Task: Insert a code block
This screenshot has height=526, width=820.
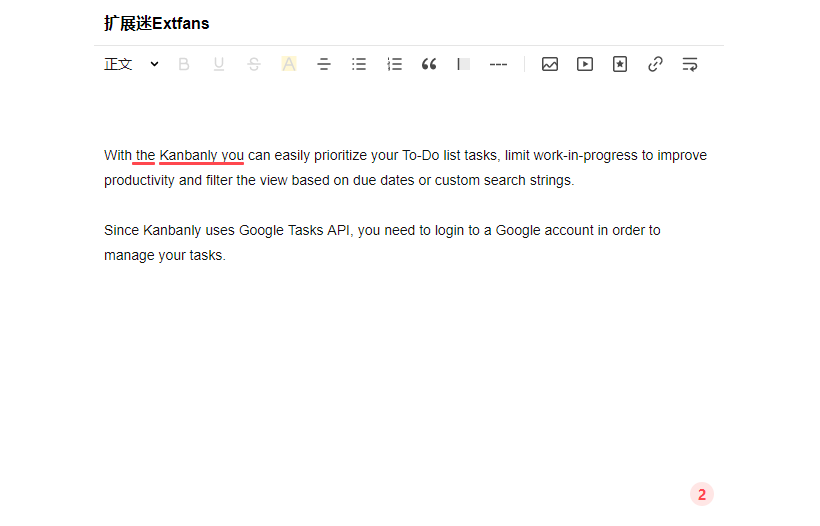Action: [x=463, y=64]
